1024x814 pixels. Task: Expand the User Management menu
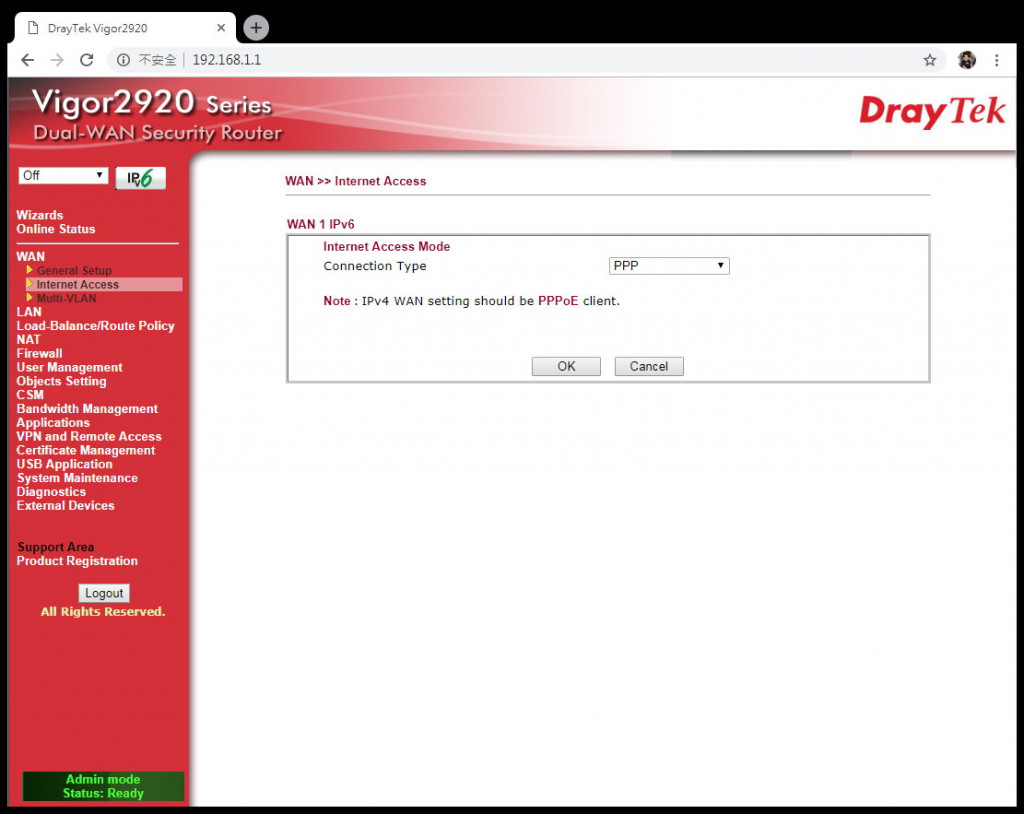[x=69, y=367]
